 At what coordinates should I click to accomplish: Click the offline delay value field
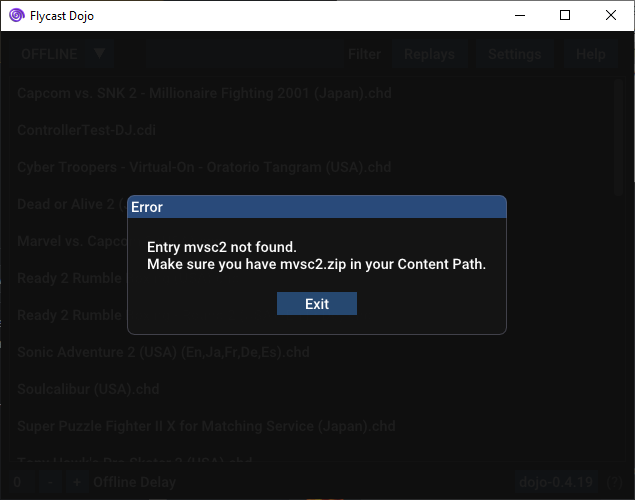(21, 482)
